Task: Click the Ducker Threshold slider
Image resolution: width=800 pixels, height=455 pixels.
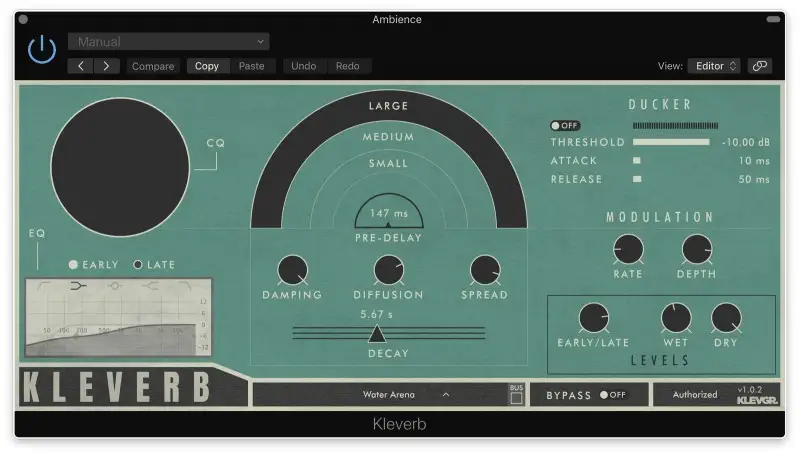Action: [x=671, y=142]
